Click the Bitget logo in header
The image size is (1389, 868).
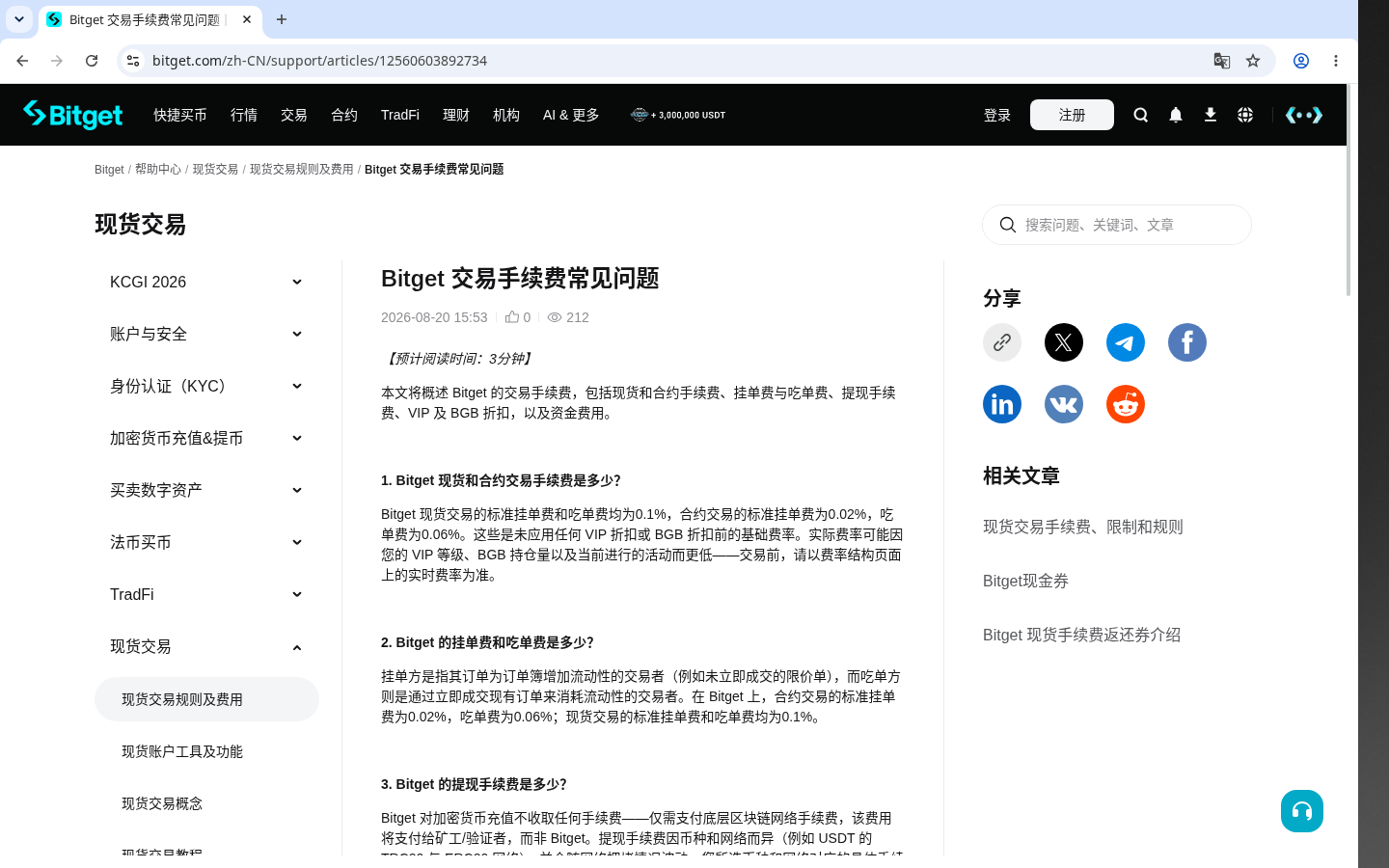73,115
